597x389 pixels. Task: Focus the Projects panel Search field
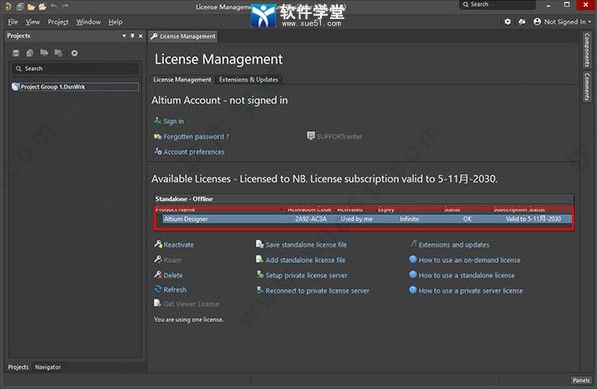(x=75, y=69)
